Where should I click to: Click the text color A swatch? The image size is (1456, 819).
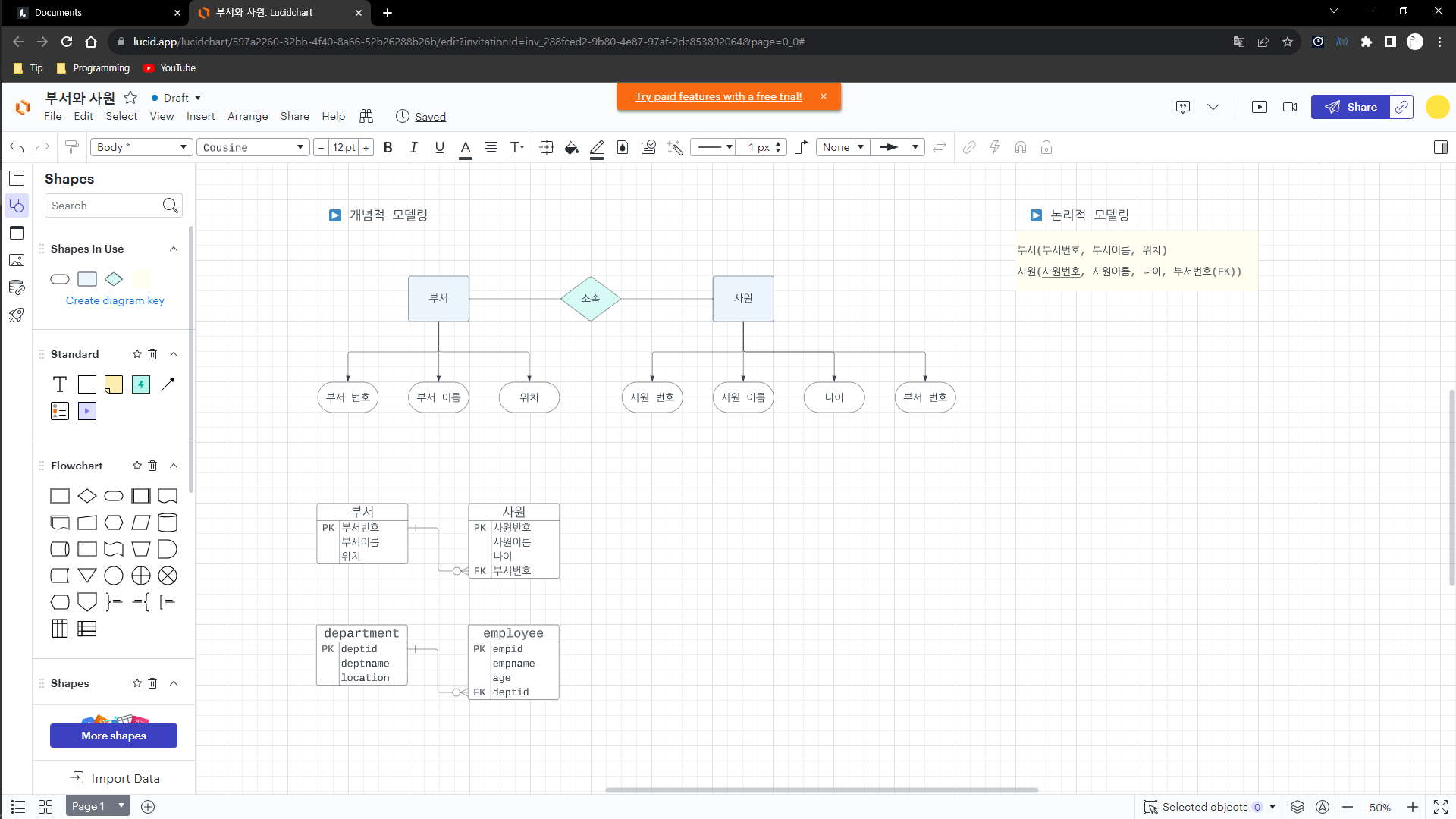coord(466,148)
